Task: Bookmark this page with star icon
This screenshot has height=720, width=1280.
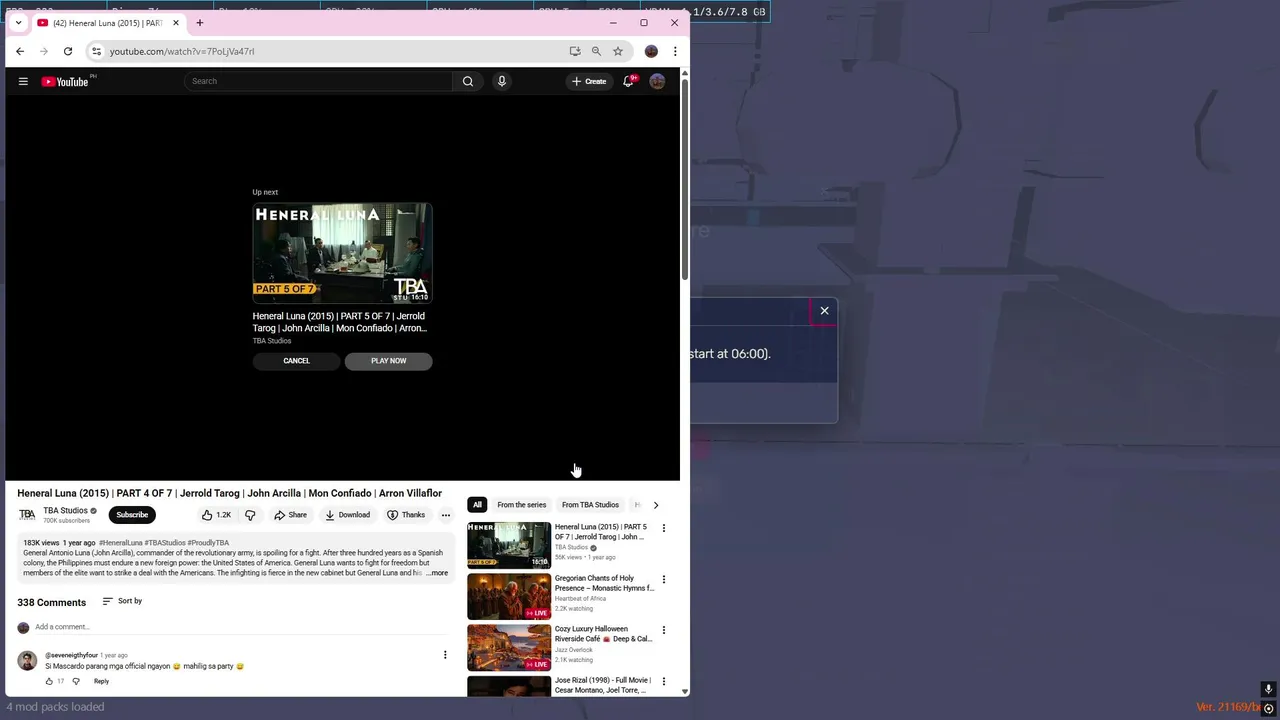Action: [618, 51]
